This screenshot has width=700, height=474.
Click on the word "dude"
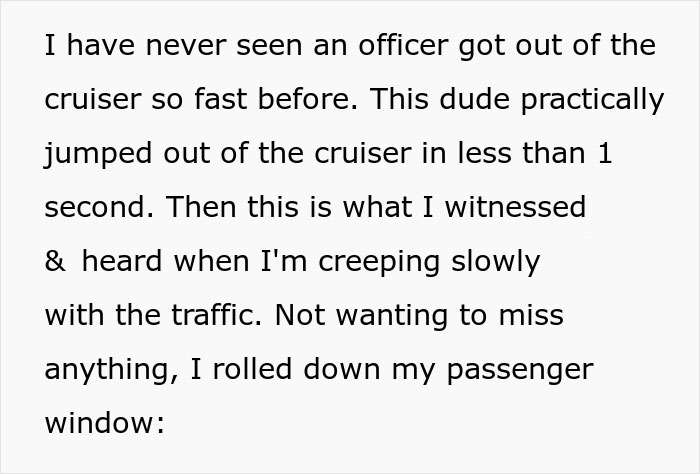click(x=474, y=99)
